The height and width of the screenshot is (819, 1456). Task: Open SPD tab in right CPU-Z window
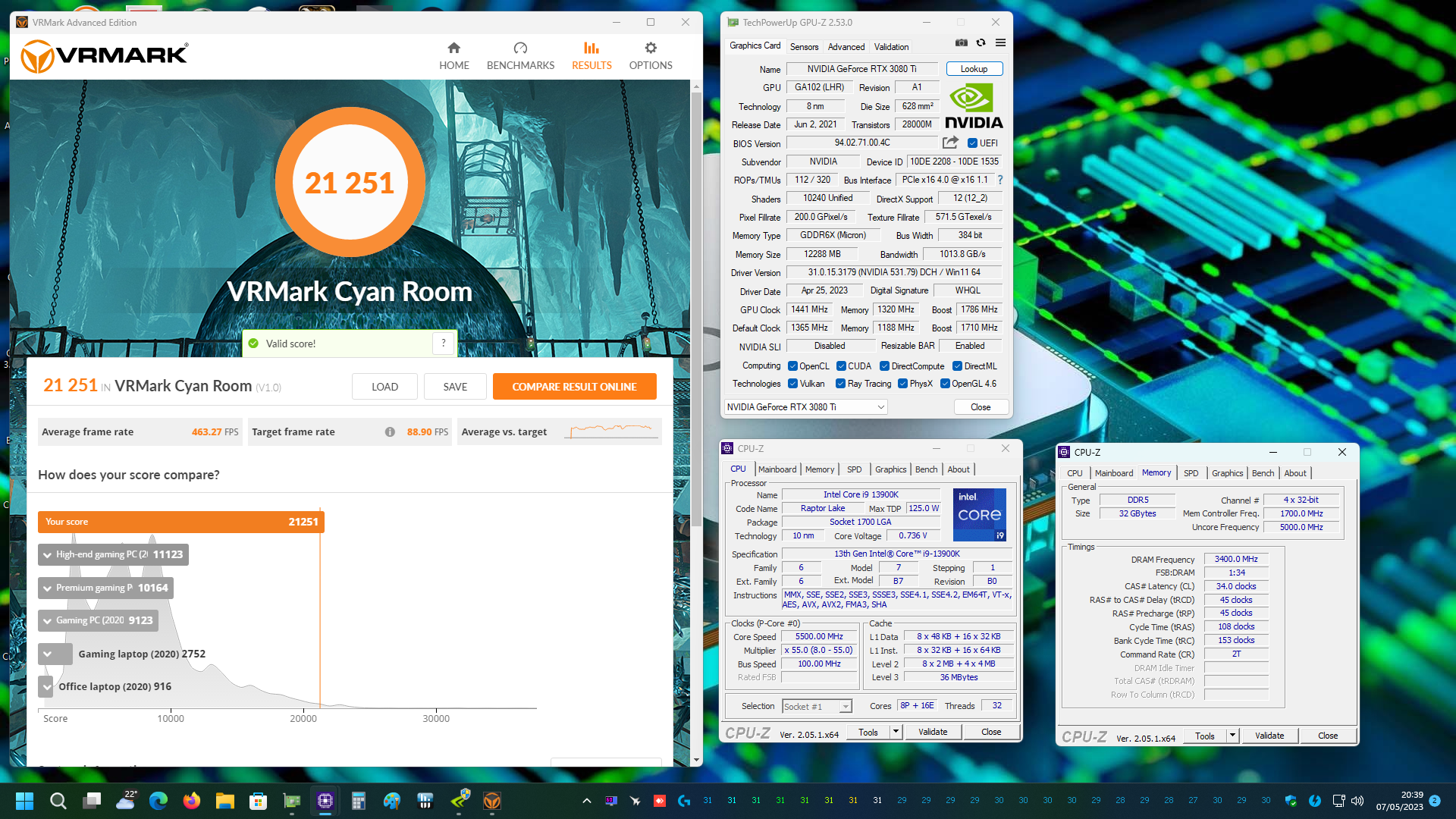click(x=1191, y=473)
